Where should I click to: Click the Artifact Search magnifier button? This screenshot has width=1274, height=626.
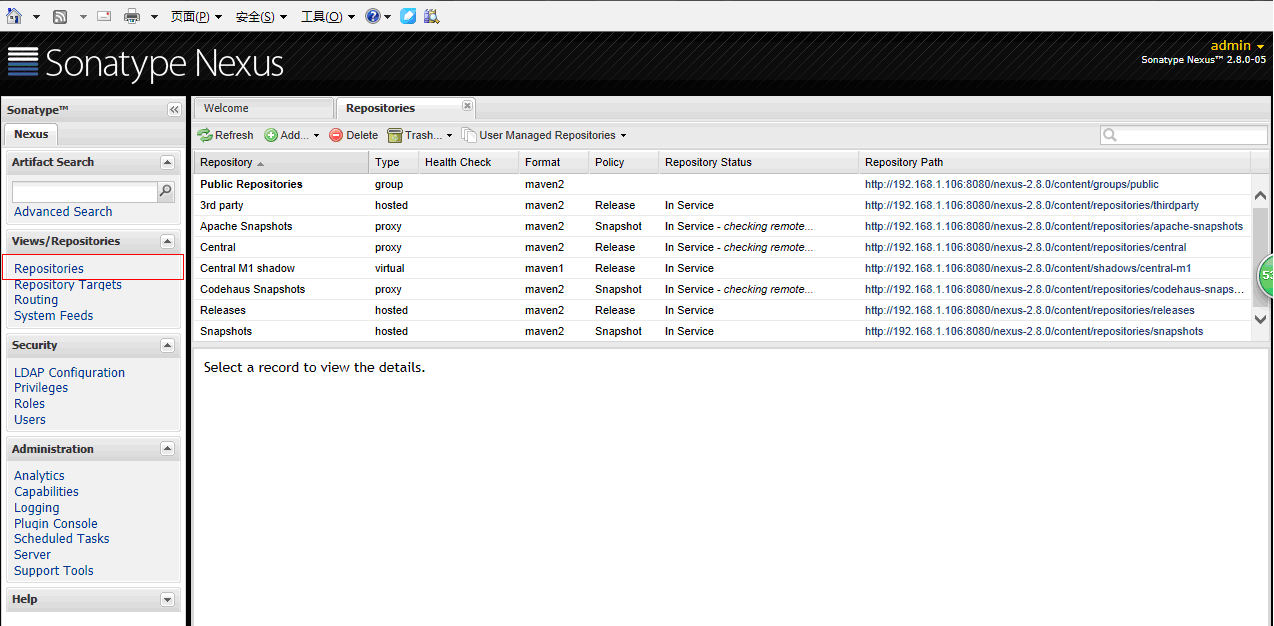pos(166,191)
